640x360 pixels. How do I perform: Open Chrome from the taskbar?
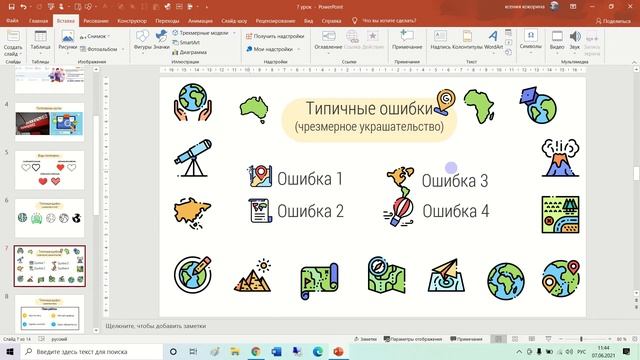(x=256, y=351)
